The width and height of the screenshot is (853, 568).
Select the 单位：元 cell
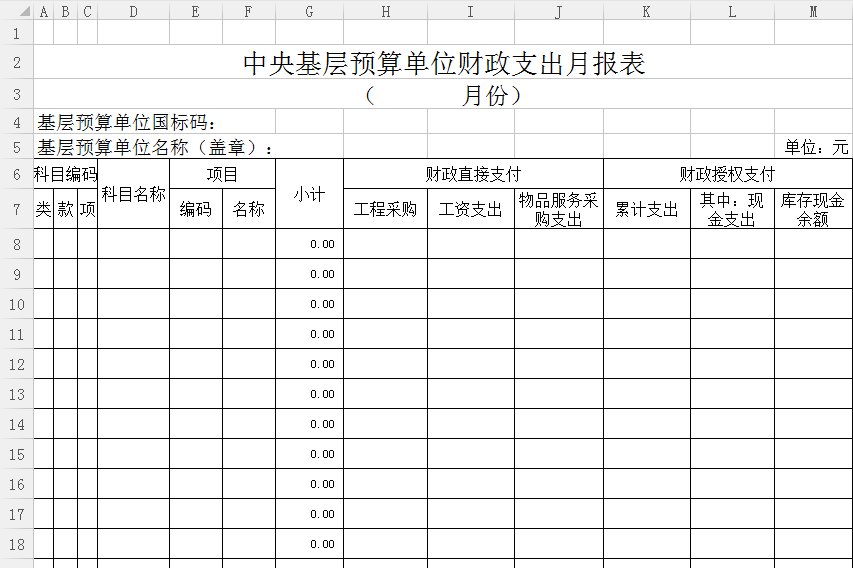point(815,147)
